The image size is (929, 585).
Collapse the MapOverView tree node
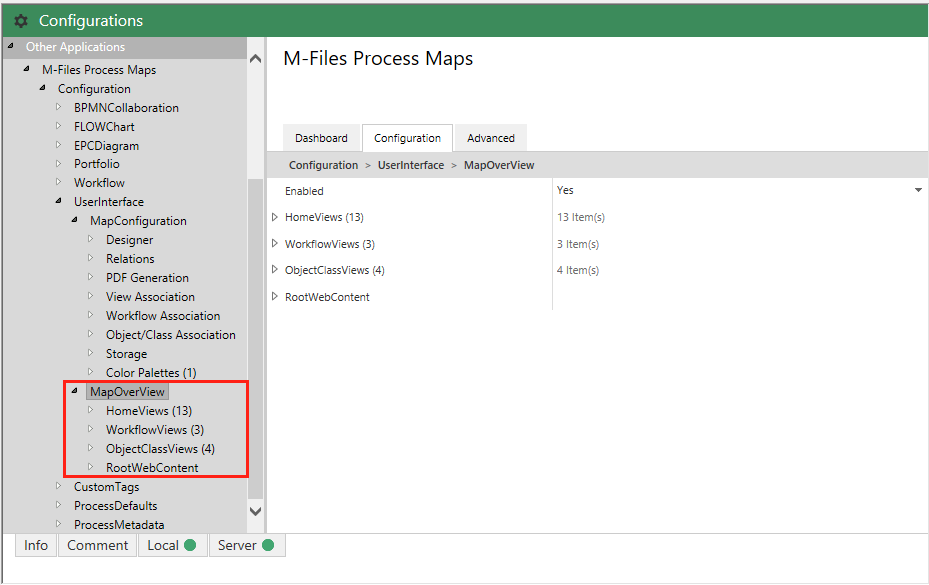click(x=75, y=392)
